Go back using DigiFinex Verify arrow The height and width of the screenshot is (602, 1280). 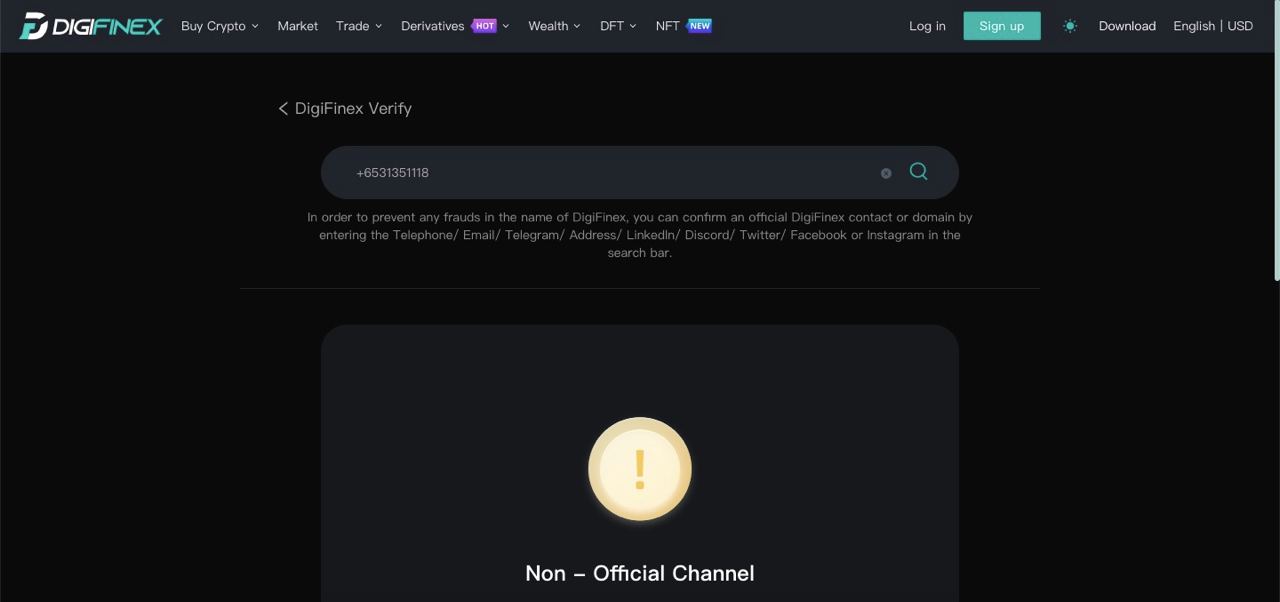(283, 108)
